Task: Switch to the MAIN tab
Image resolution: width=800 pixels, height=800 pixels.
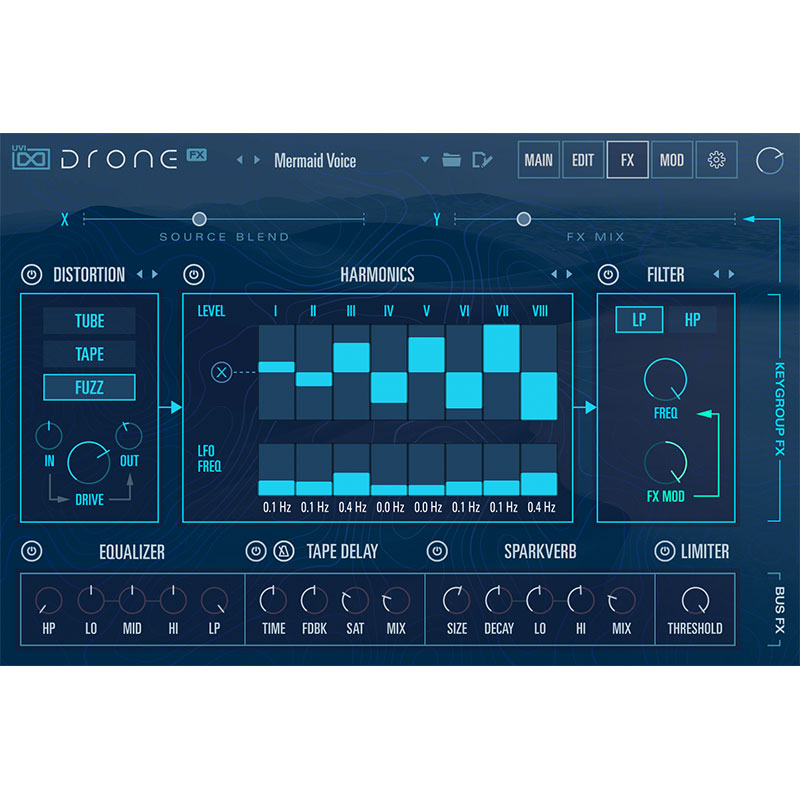Action: point(539,160)
